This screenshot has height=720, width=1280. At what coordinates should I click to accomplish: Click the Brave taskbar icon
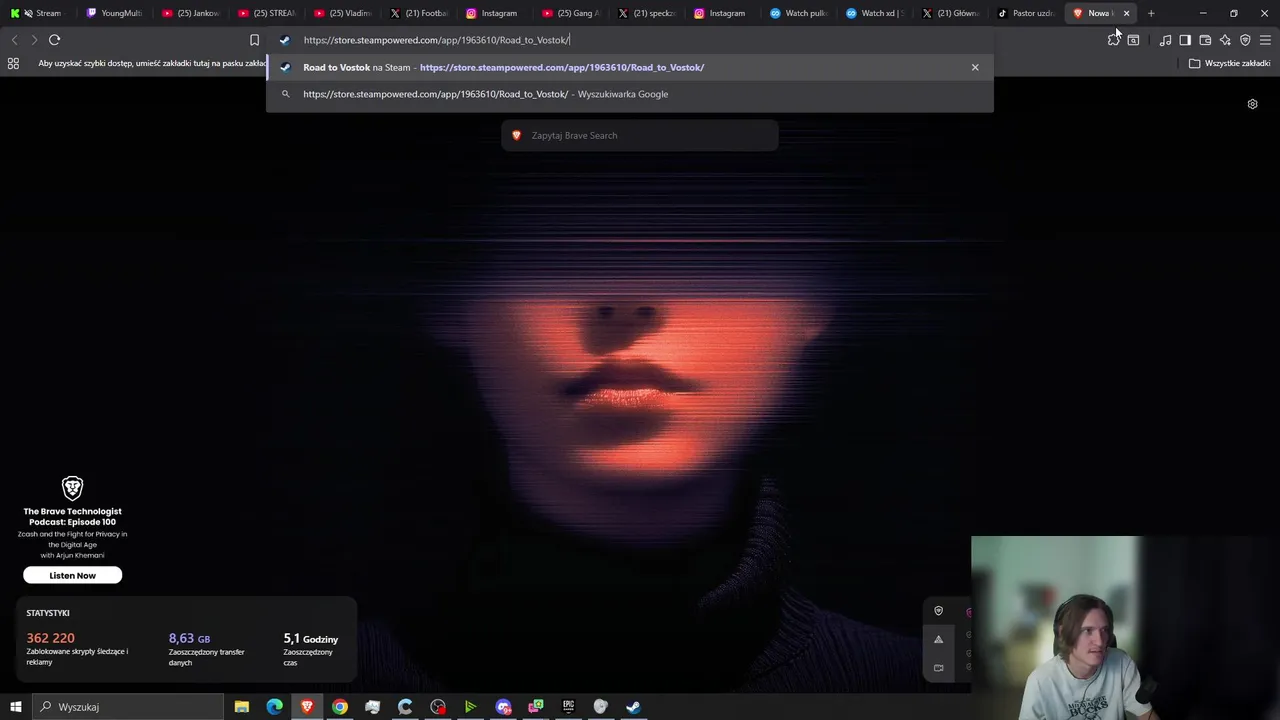(x=307, y=707)
